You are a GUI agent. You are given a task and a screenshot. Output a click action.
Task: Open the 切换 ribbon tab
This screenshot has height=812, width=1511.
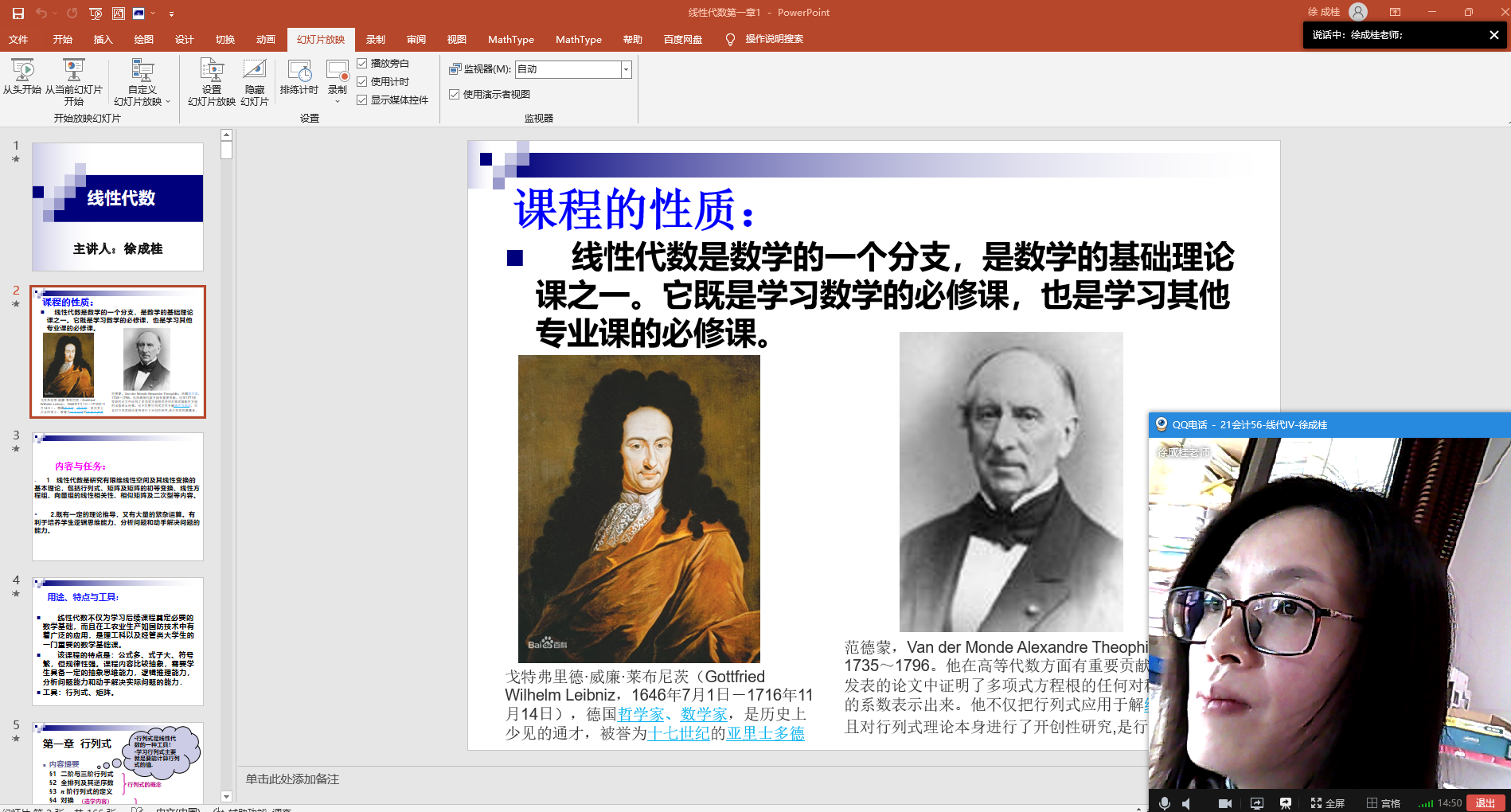click(x=225, y=39)
